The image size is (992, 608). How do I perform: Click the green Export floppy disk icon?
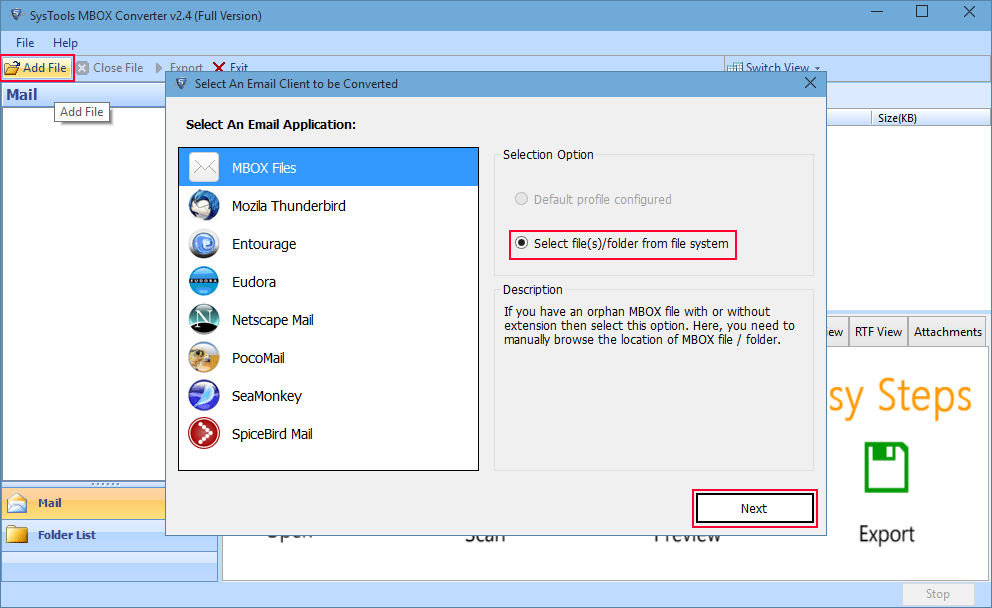[x=886, y=467]
